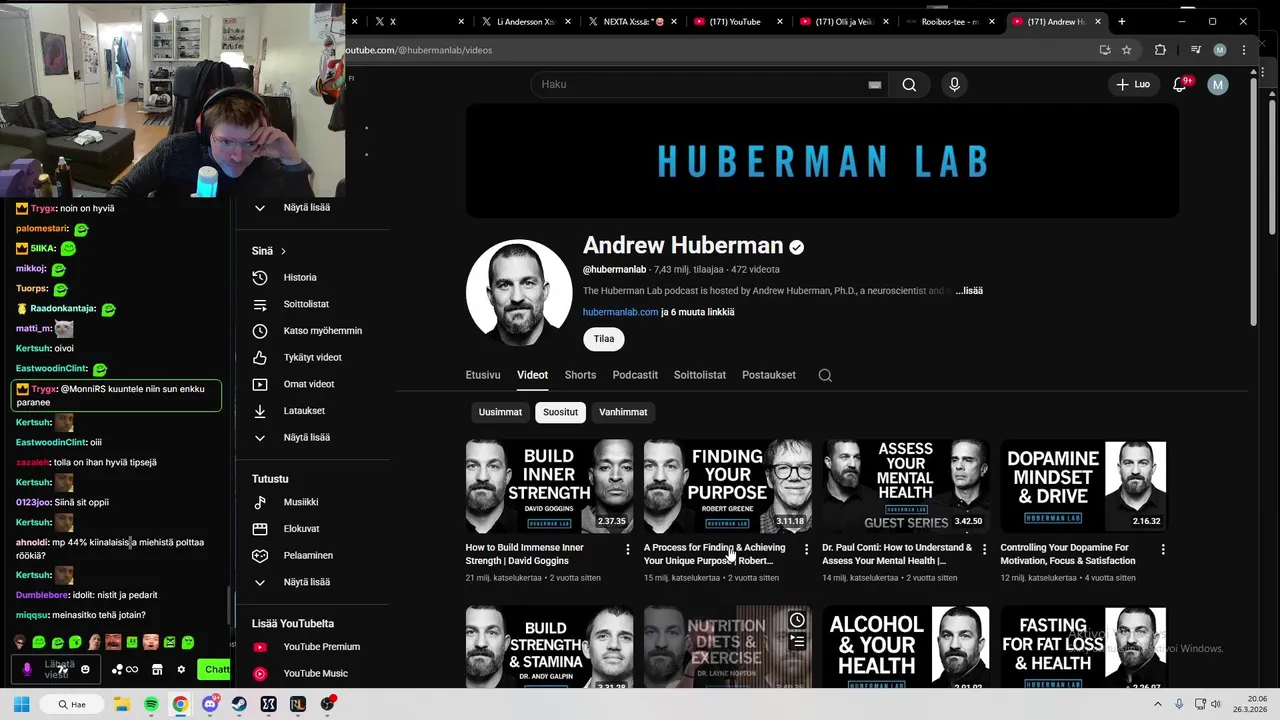Click the YouTube search magnifier button
Screen dimensions: 1280x720
[x=909, y=85]
